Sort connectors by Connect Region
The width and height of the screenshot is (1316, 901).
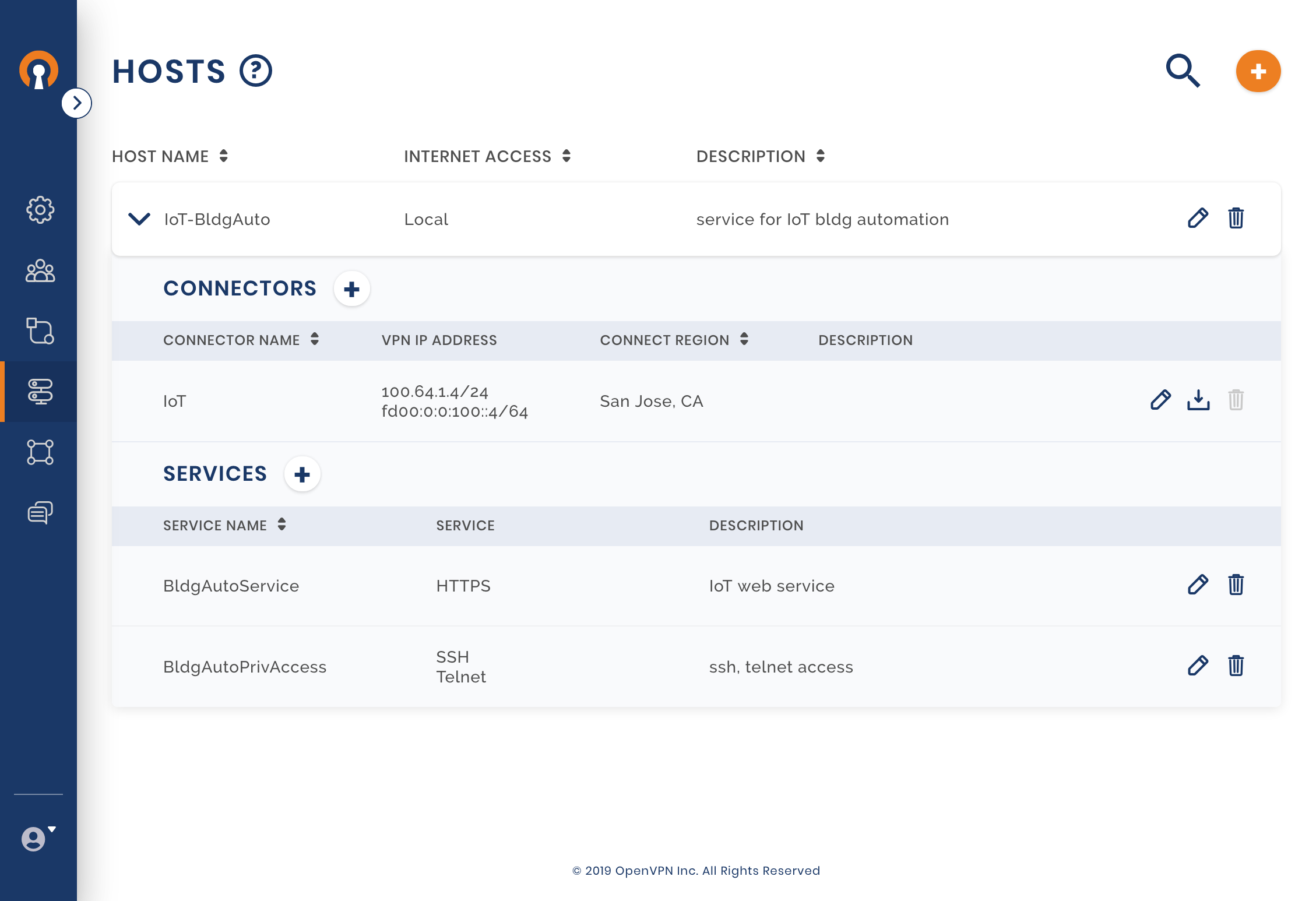click(x=744, y=340)
